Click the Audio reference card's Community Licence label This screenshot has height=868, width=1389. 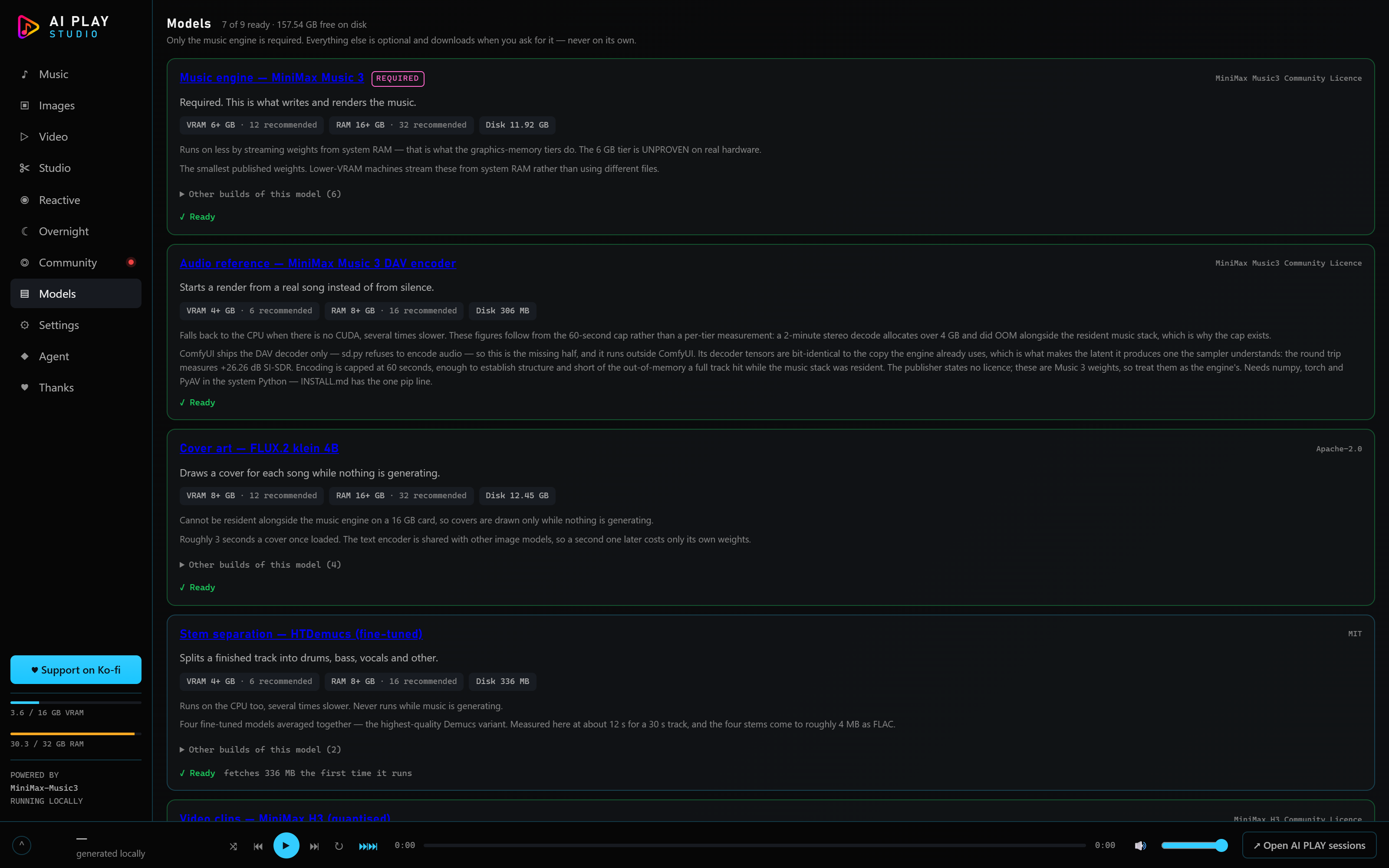(1288, 263)
